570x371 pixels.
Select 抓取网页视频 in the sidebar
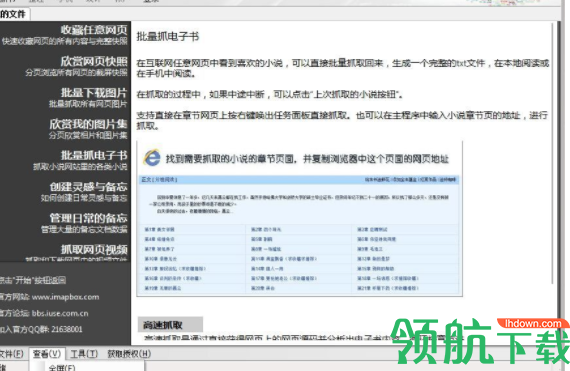94,249
